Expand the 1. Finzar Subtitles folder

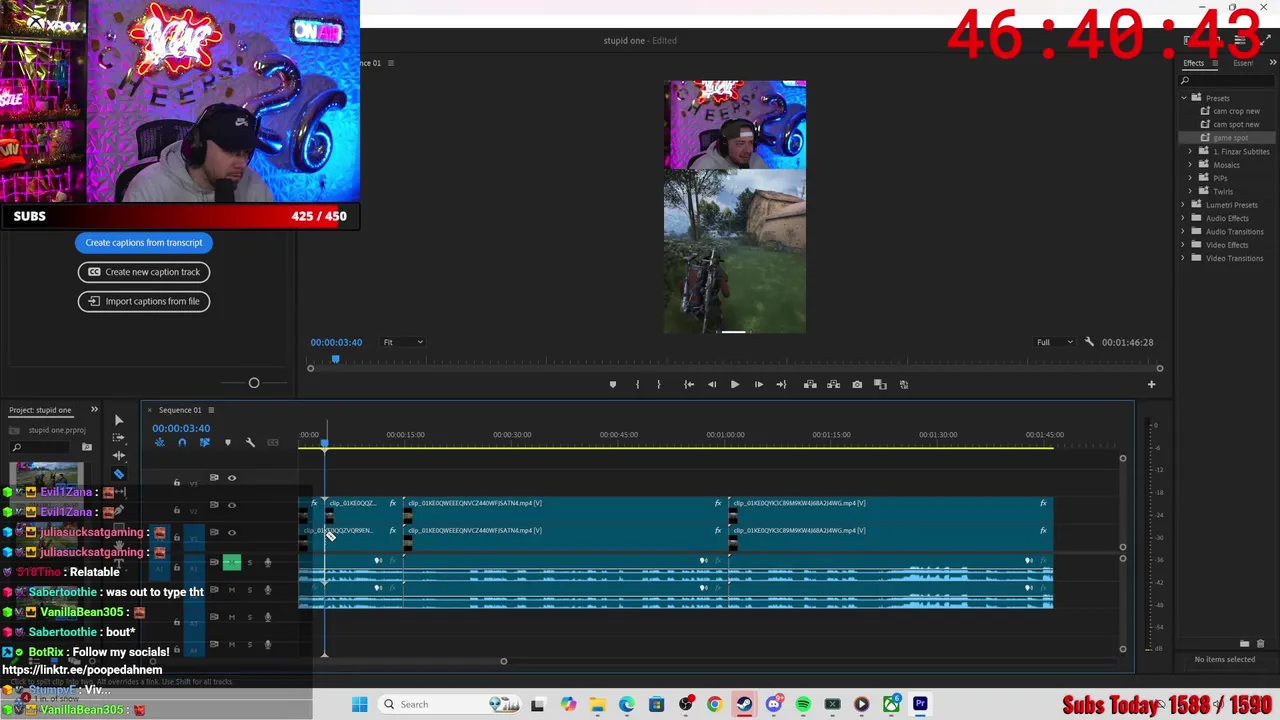1190,151
